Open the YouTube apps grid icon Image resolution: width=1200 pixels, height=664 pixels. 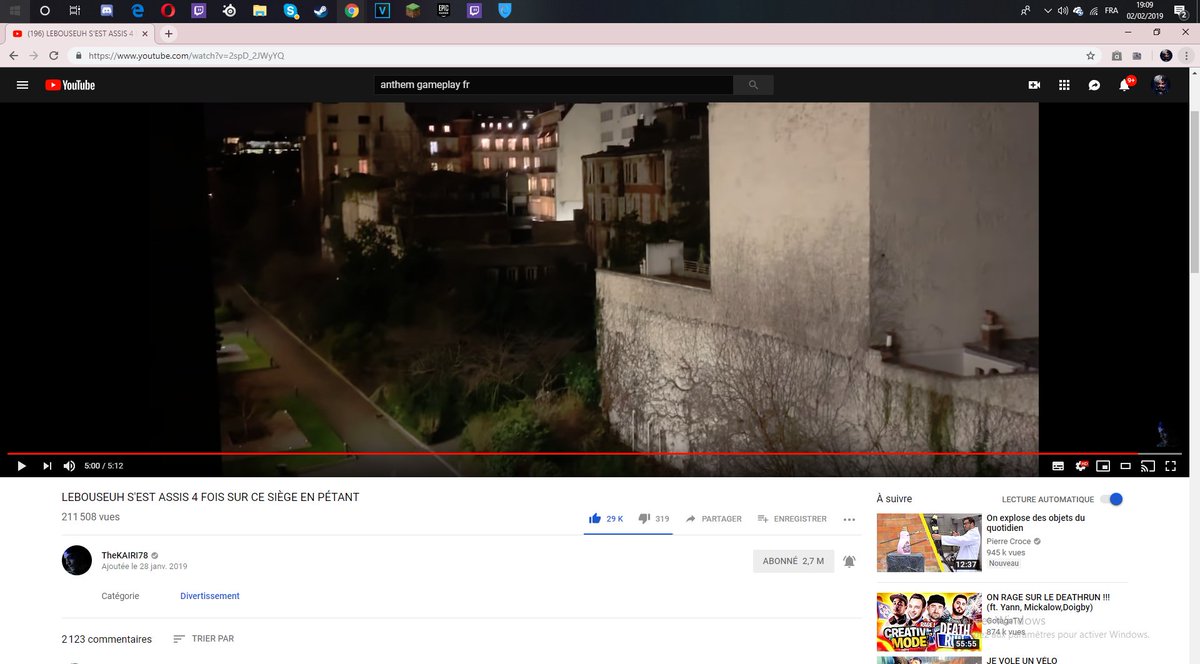coord(1064,85)
